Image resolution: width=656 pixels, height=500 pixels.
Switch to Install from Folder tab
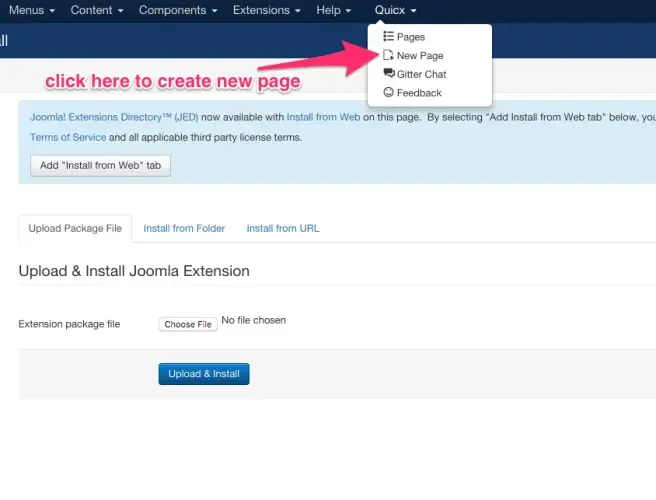click(184, 228)
